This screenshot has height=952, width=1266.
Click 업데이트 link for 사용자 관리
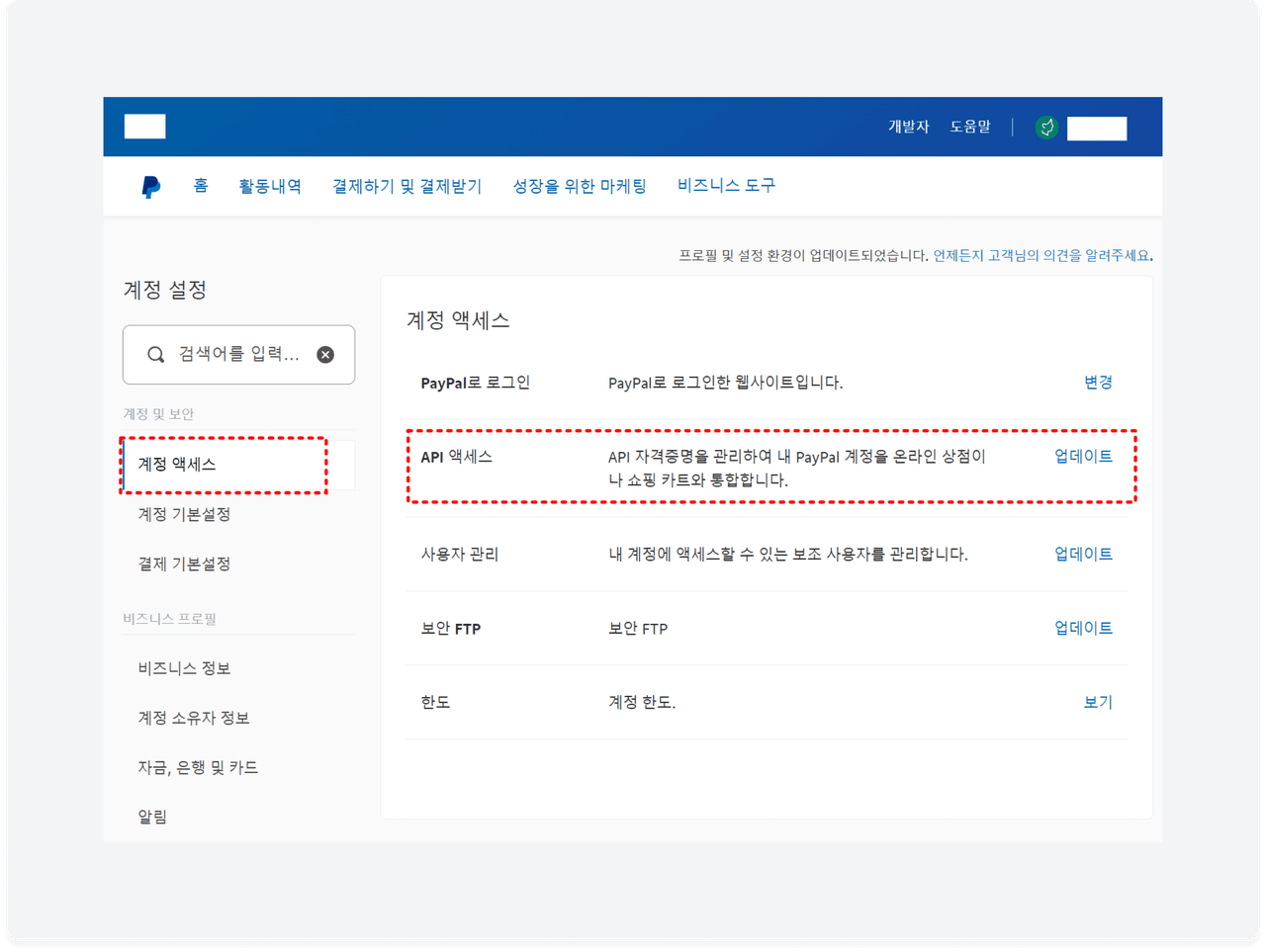pos(1083,555)
